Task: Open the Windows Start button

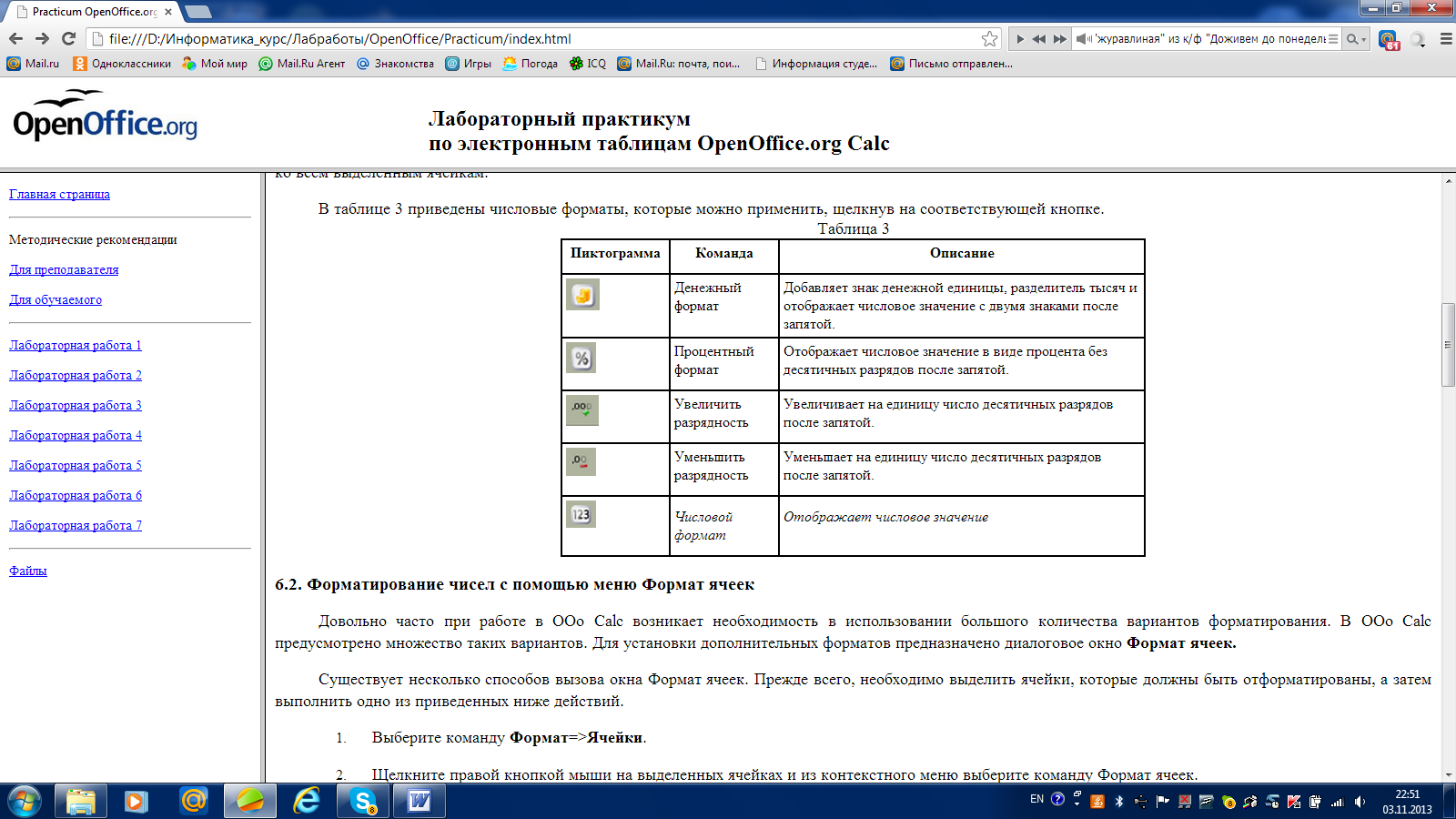Action: [x=25, y=801]
